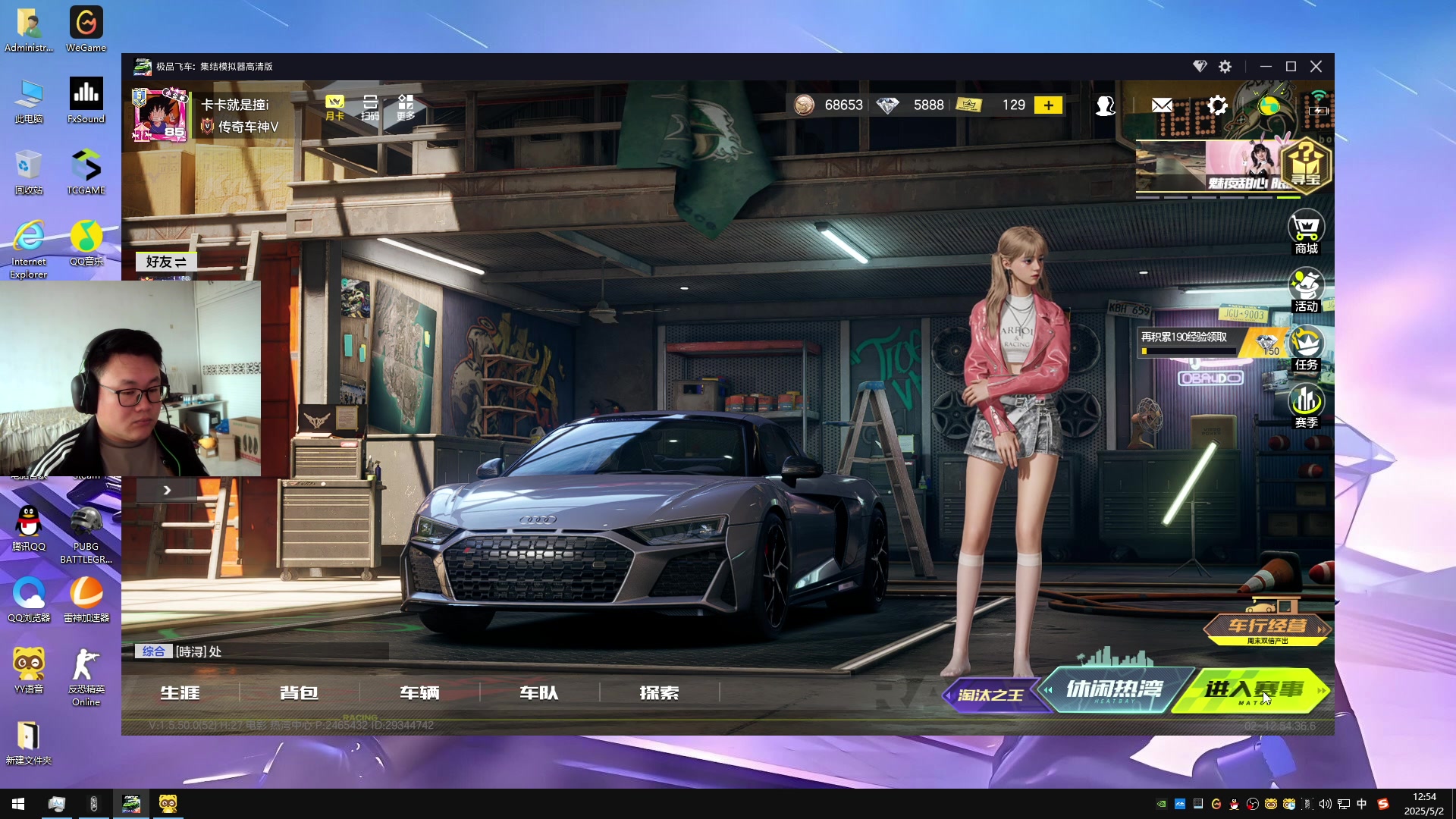The height and width of the screenshot is (819, 1456).
Task: Open the 寻宝 treasure hunt icon
Action: tap(1306, 165)
